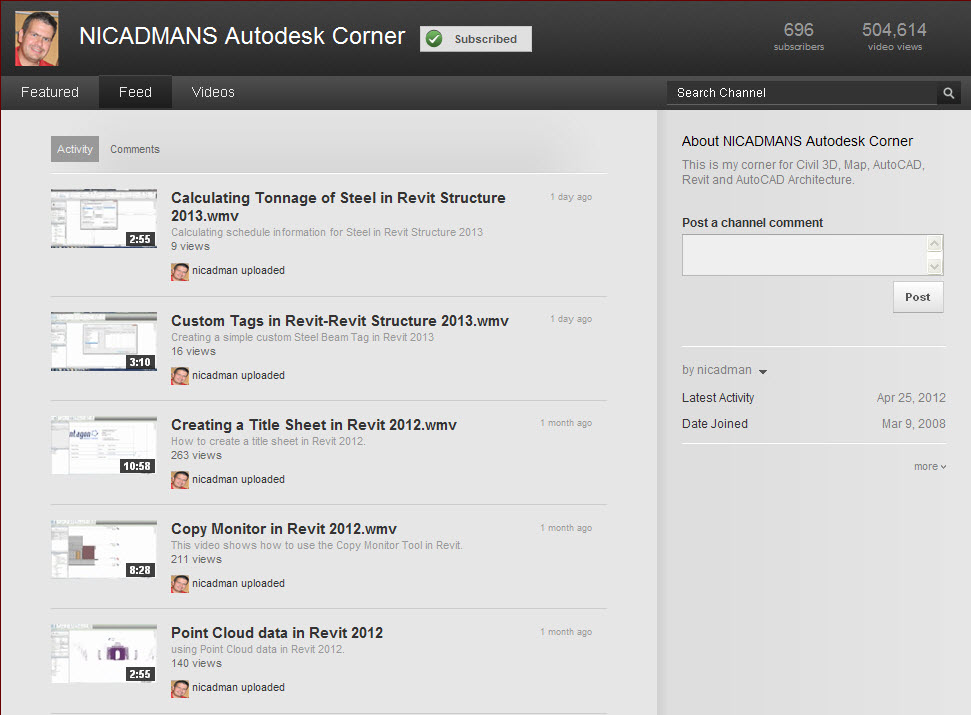Click the channel owner profile photo

pyautogui.click(x=37, y=38)
